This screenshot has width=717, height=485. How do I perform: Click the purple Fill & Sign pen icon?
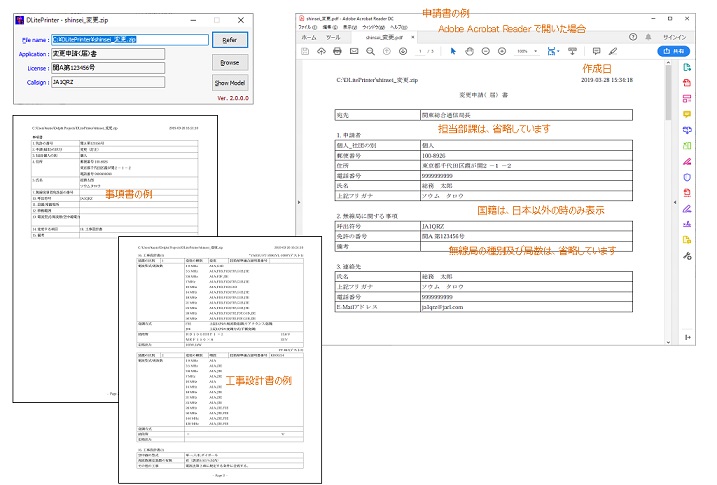point(687,209)
